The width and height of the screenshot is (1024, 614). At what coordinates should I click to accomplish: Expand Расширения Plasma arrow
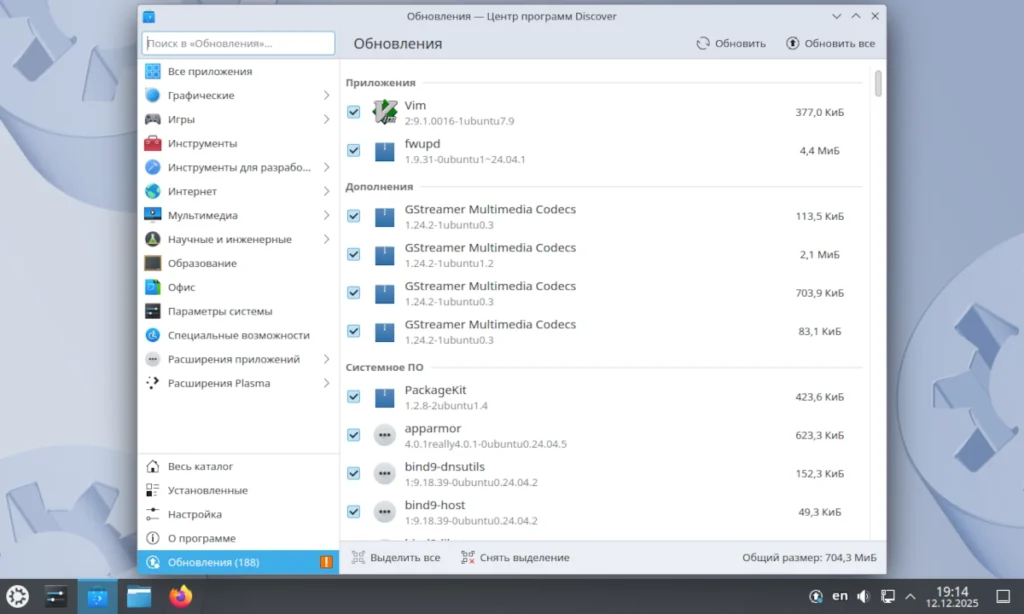(327, 383)
